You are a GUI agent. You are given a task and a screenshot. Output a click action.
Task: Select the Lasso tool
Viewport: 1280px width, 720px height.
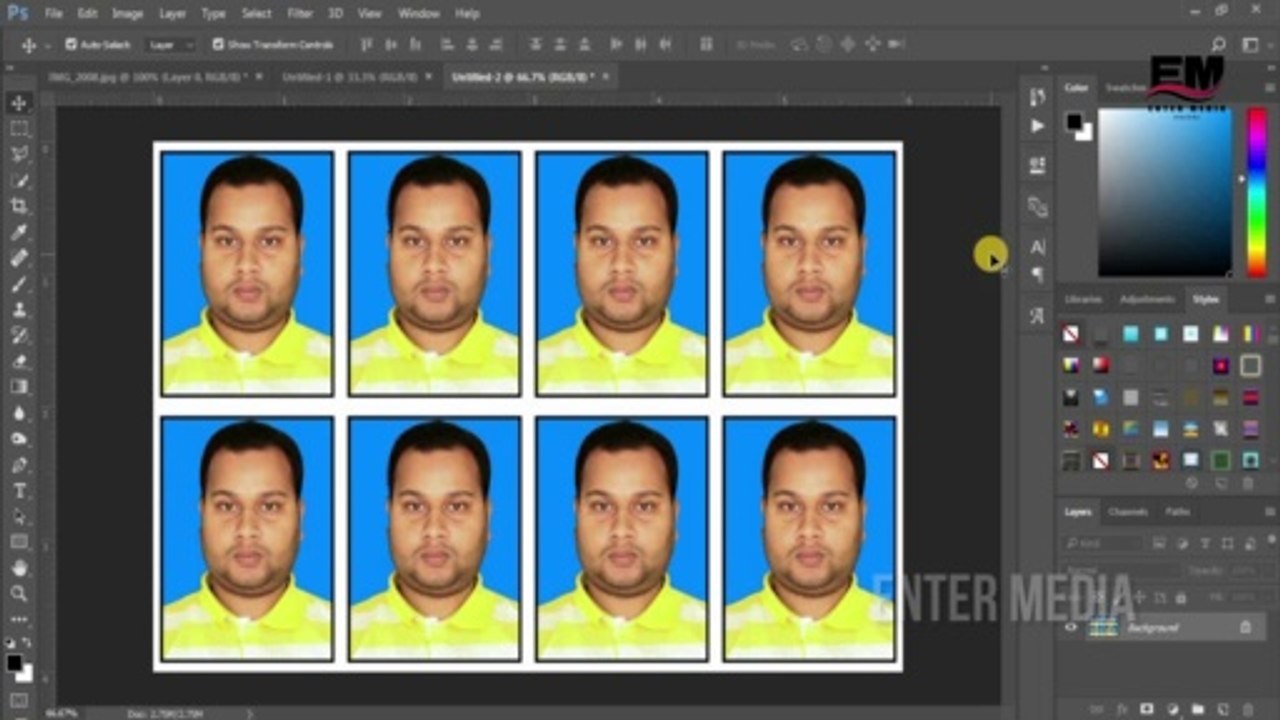(19, 155)
